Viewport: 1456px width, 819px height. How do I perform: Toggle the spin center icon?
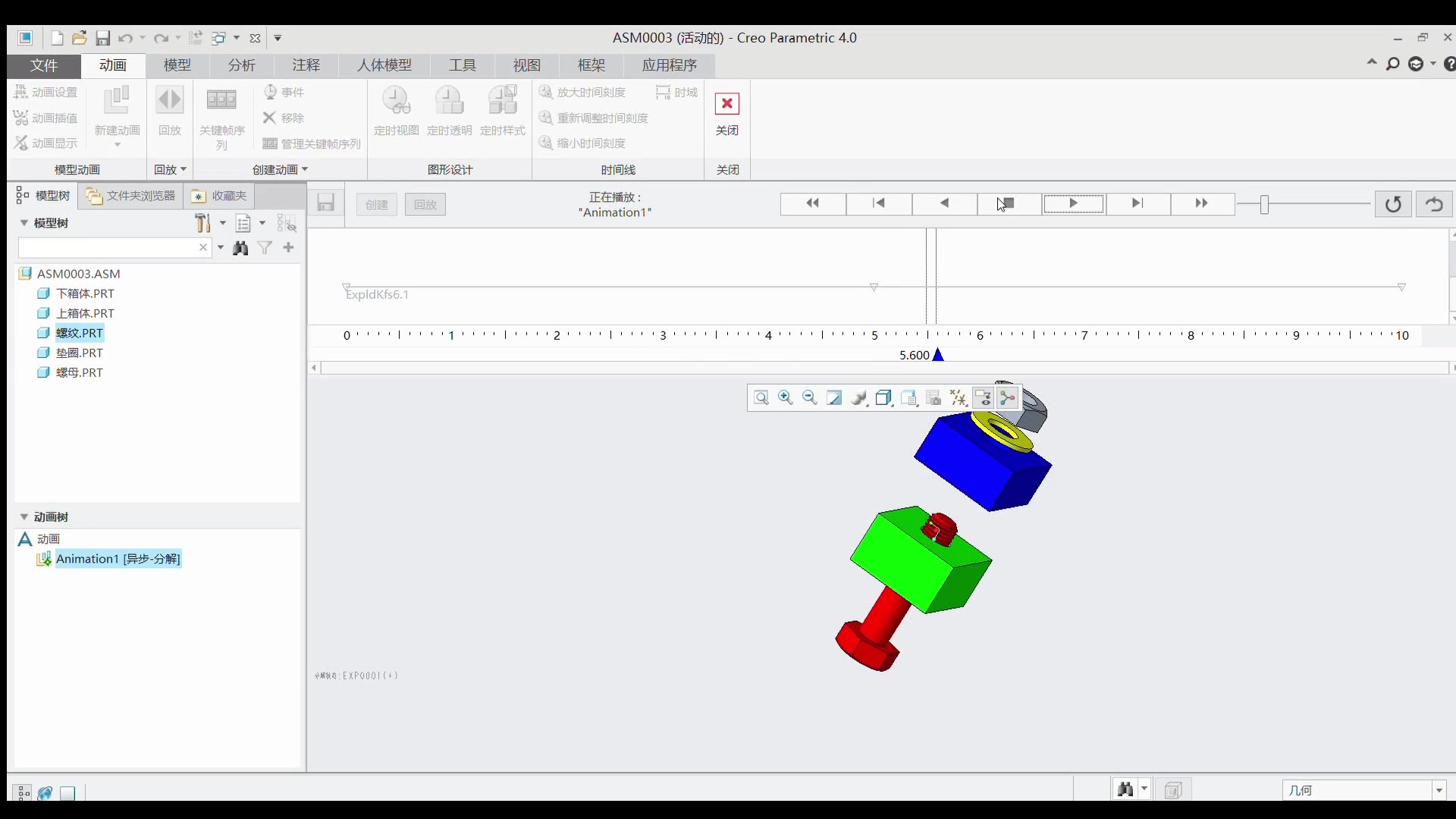[x=1008, y=398]
